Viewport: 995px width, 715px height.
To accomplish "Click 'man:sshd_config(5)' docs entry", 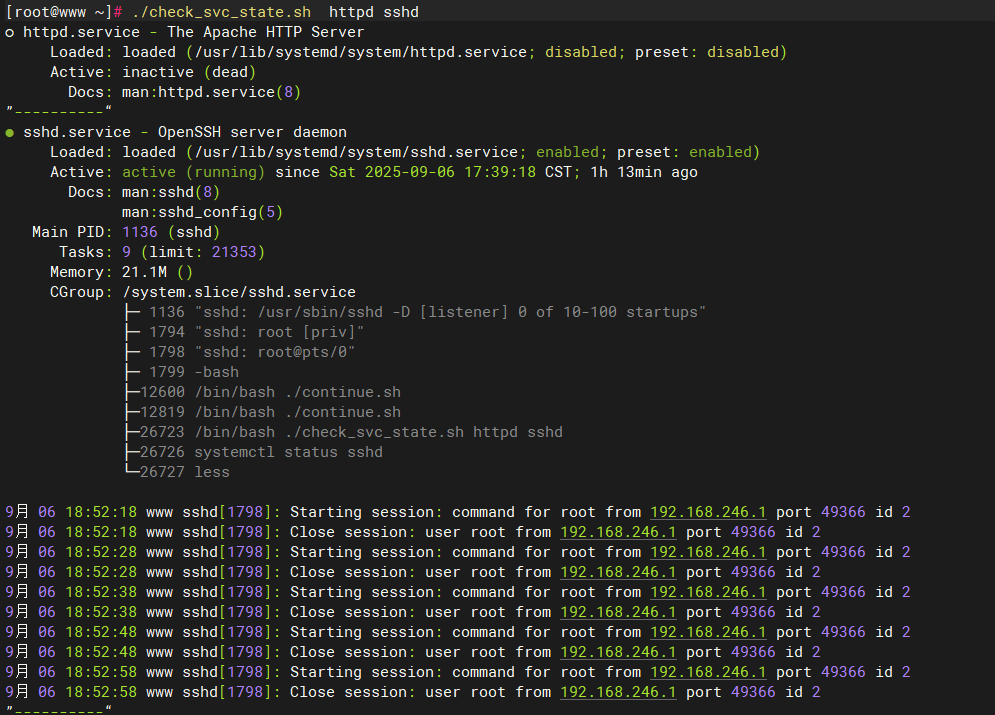I will coord(202,212).
